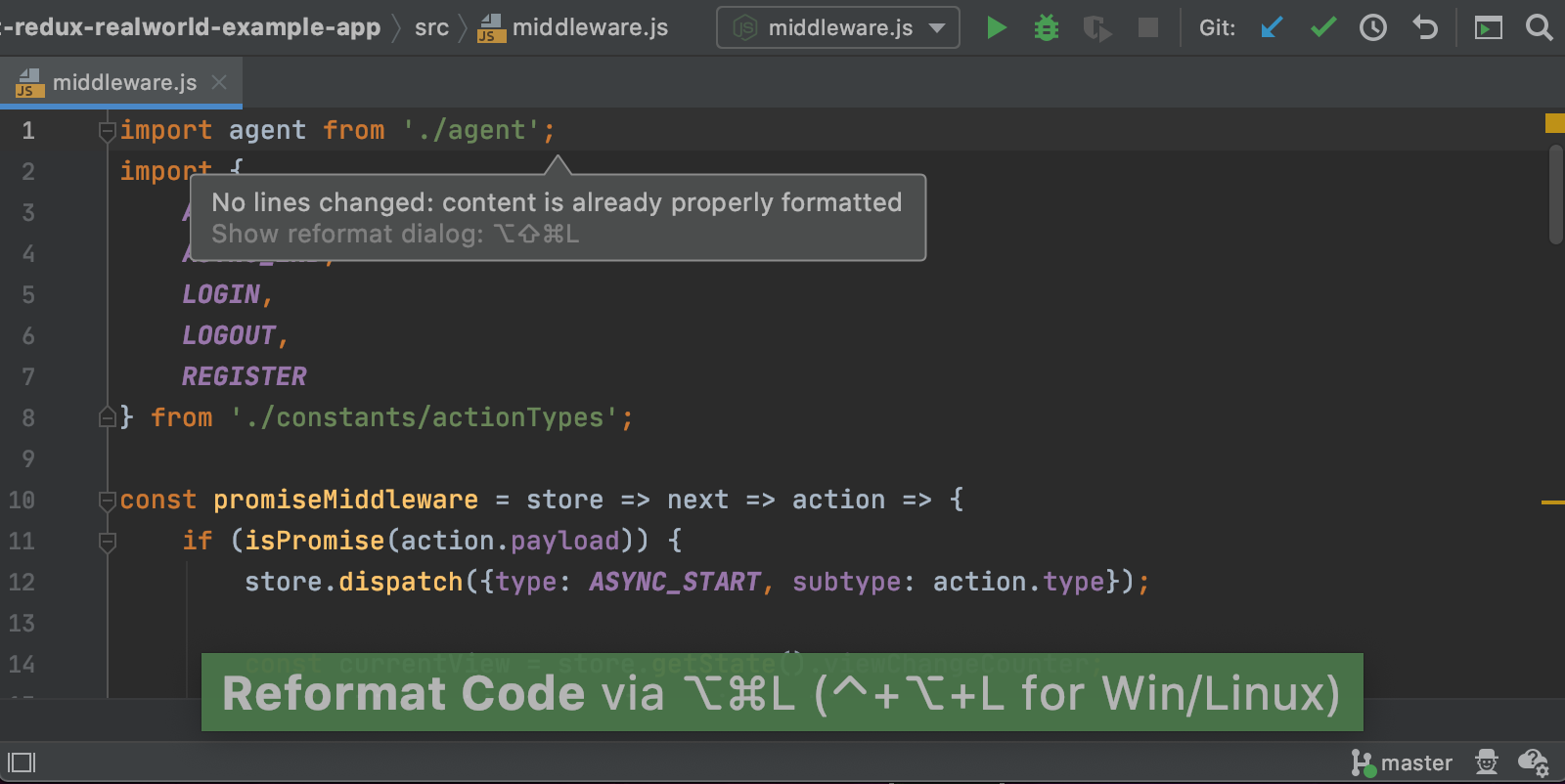Image resolution: width=1565 pixels, height=784 pixels.
Task: Fold the if block at line 11
Action: coord(108,542)
